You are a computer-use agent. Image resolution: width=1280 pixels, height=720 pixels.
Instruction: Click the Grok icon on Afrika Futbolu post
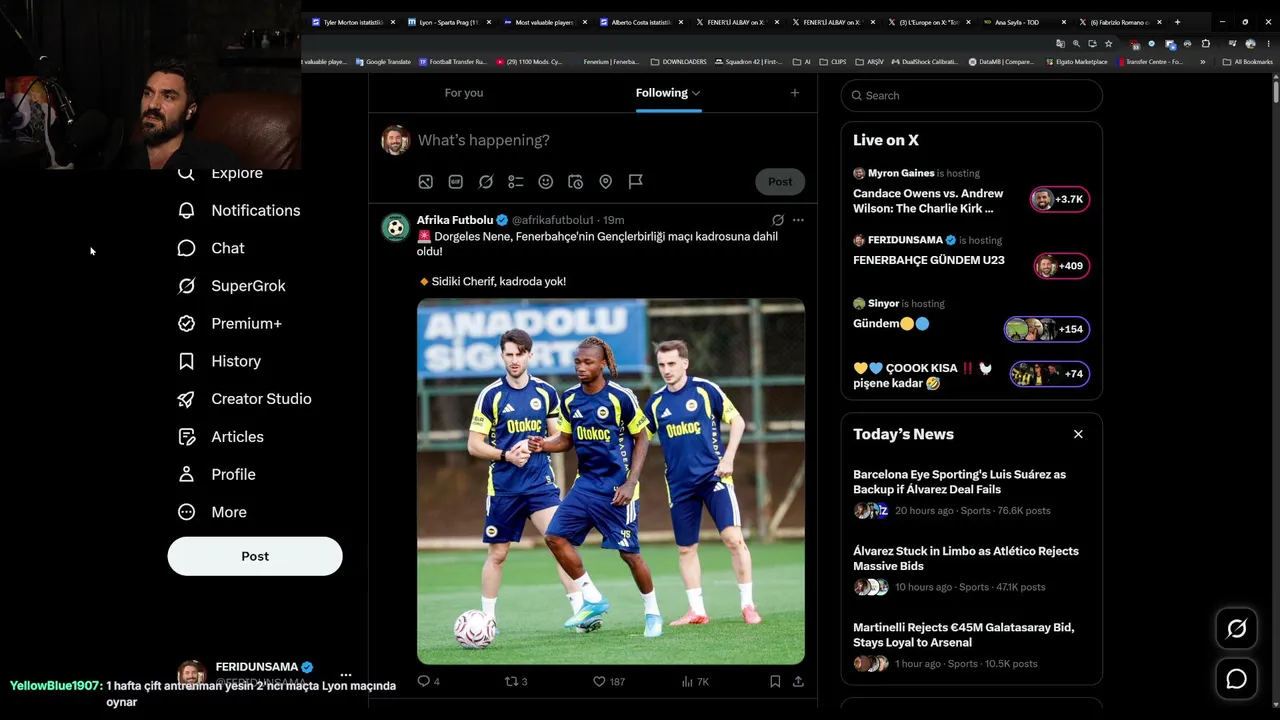778,220
